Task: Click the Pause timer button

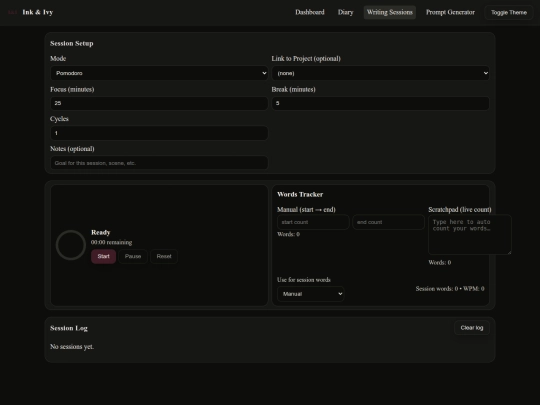Action: pos(133,257)
